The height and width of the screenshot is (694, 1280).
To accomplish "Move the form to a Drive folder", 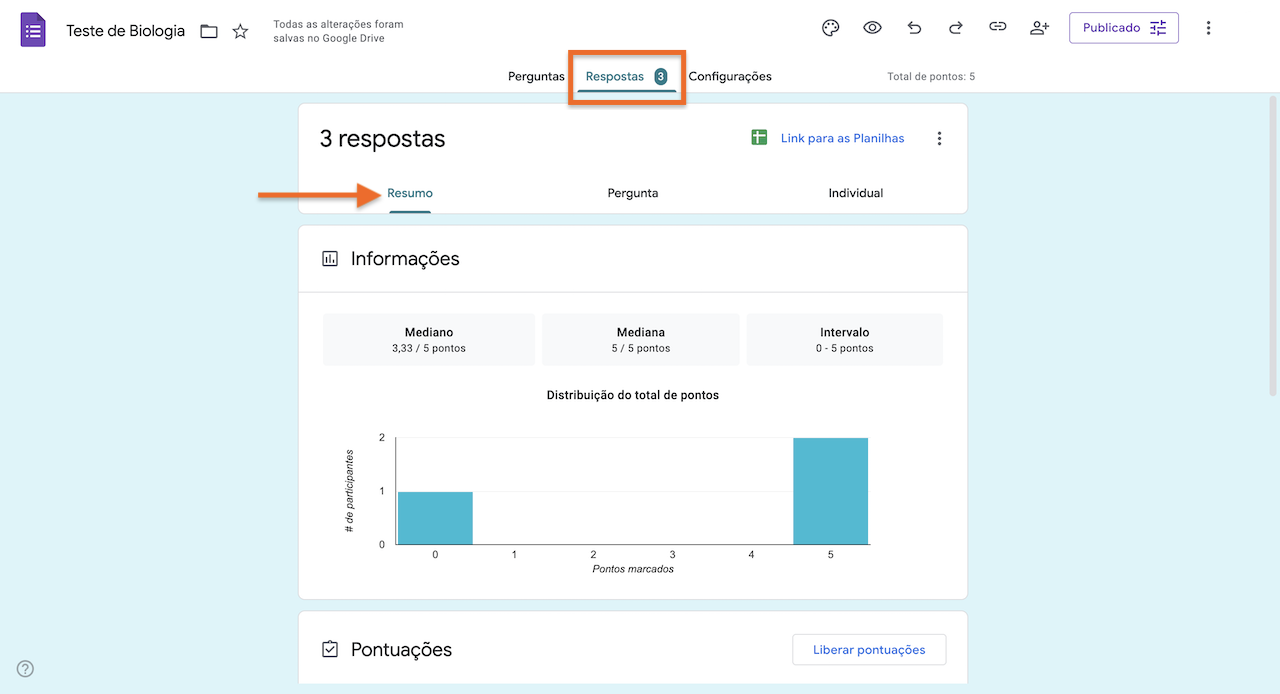I will tap(208, 31).
